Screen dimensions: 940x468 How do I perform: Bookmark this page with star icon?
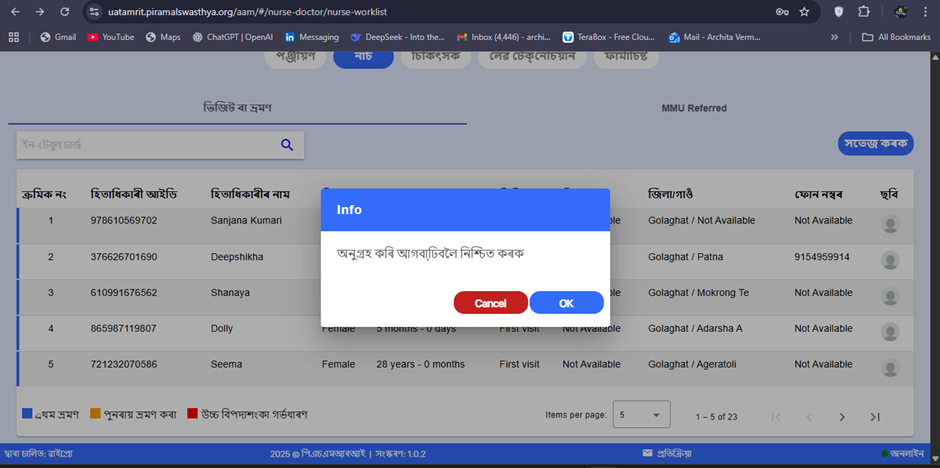coord(804,11)
